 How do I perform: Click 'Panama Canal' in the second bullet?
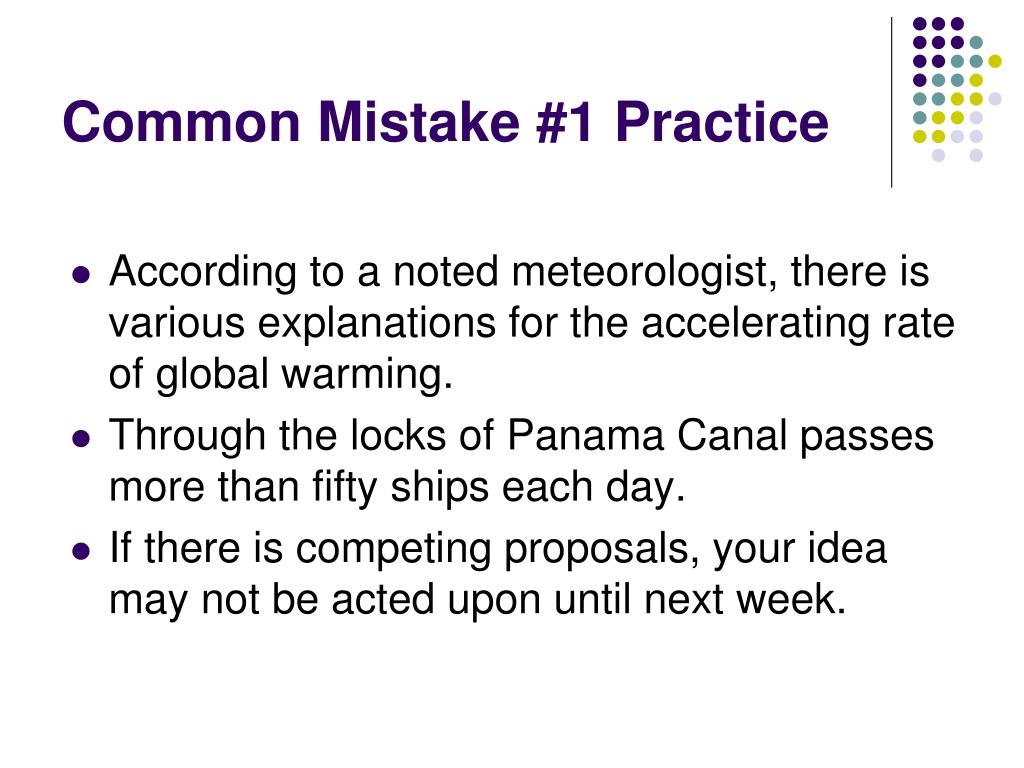pyautogui.click(x=647, y=435)
